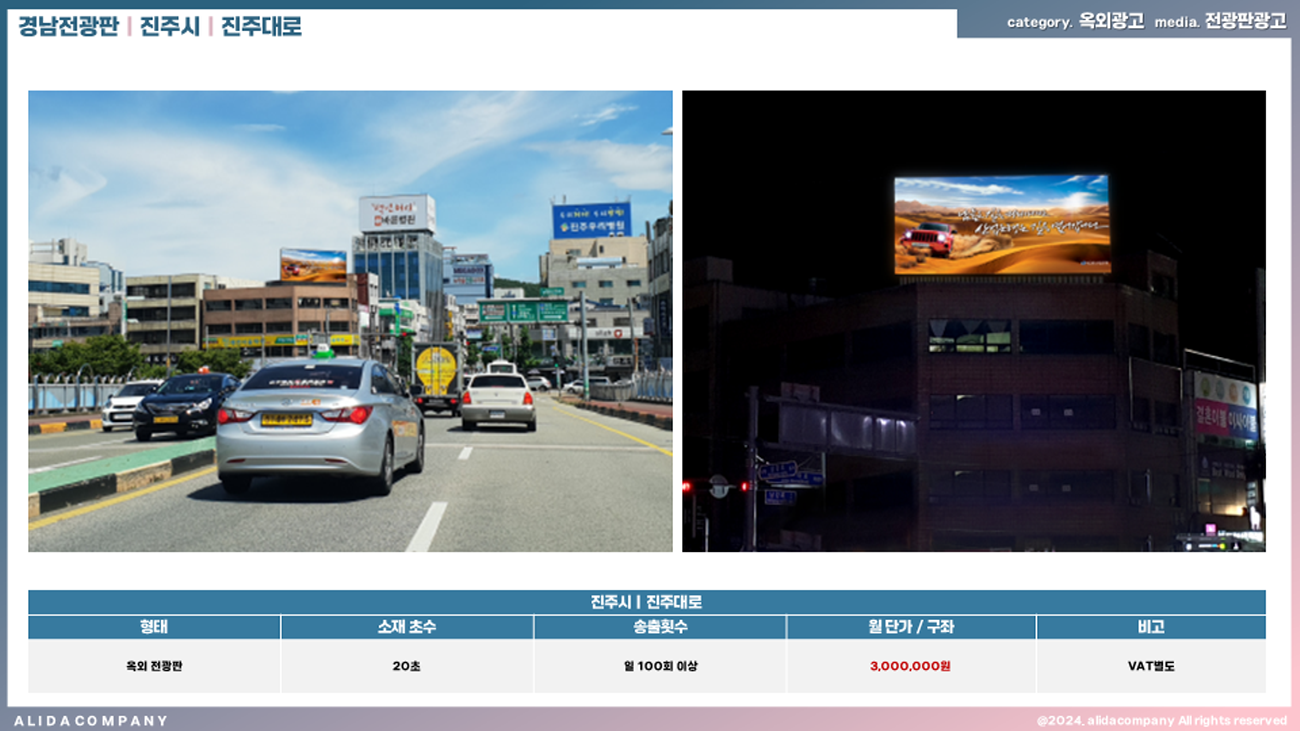Click the 20초 duration cell

click(407, 666)
